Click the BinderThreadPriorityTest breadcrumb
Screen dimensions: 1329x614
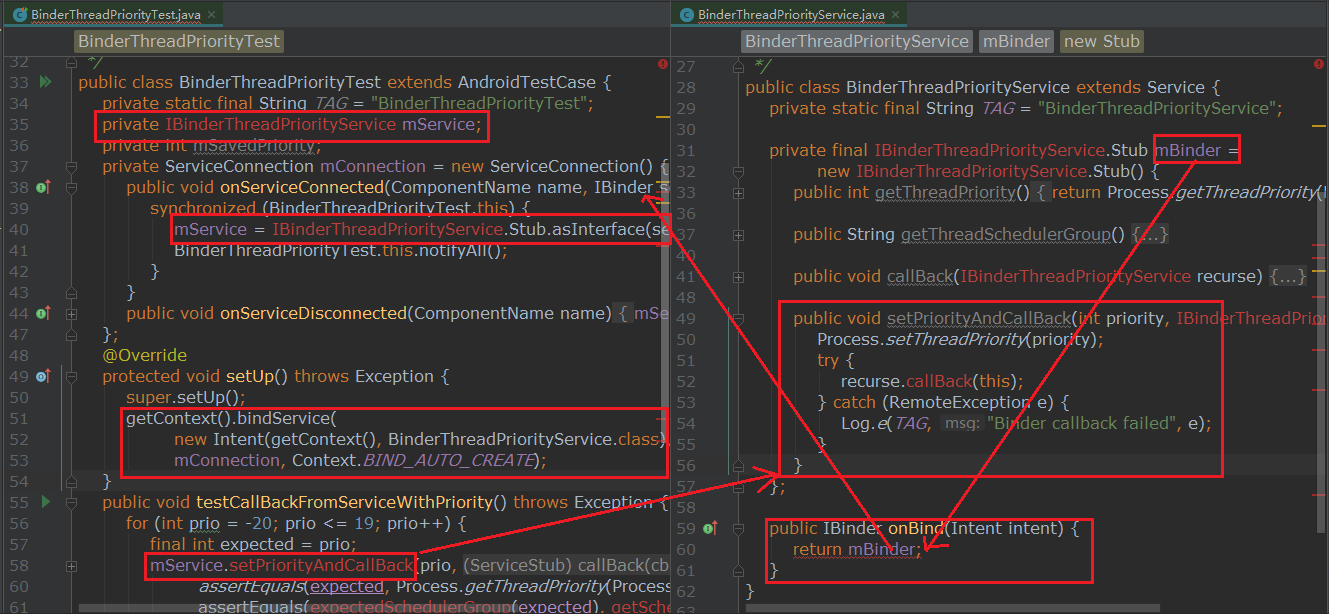179,41
